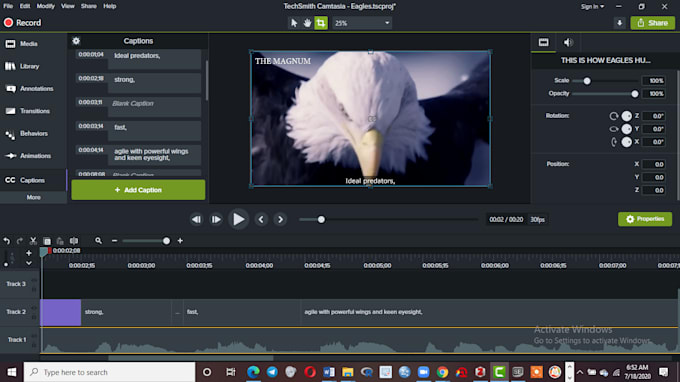Click the Rotation Z dial
Viewport: 680px width, 382px height.
627,116
